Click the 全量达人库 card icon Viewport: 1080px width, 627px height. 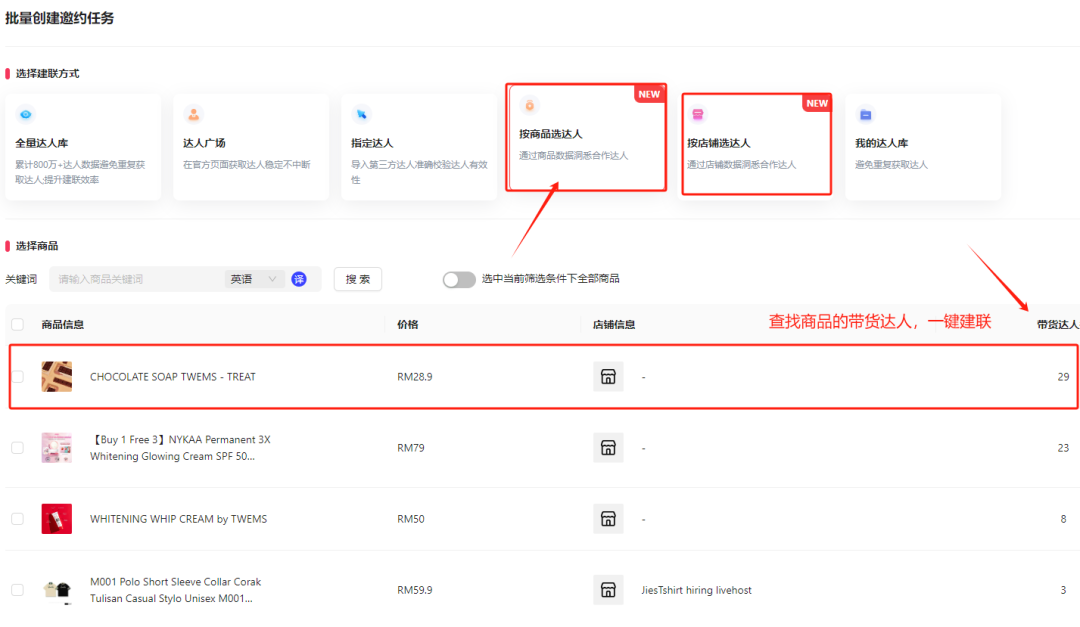(x=26, y=114)
